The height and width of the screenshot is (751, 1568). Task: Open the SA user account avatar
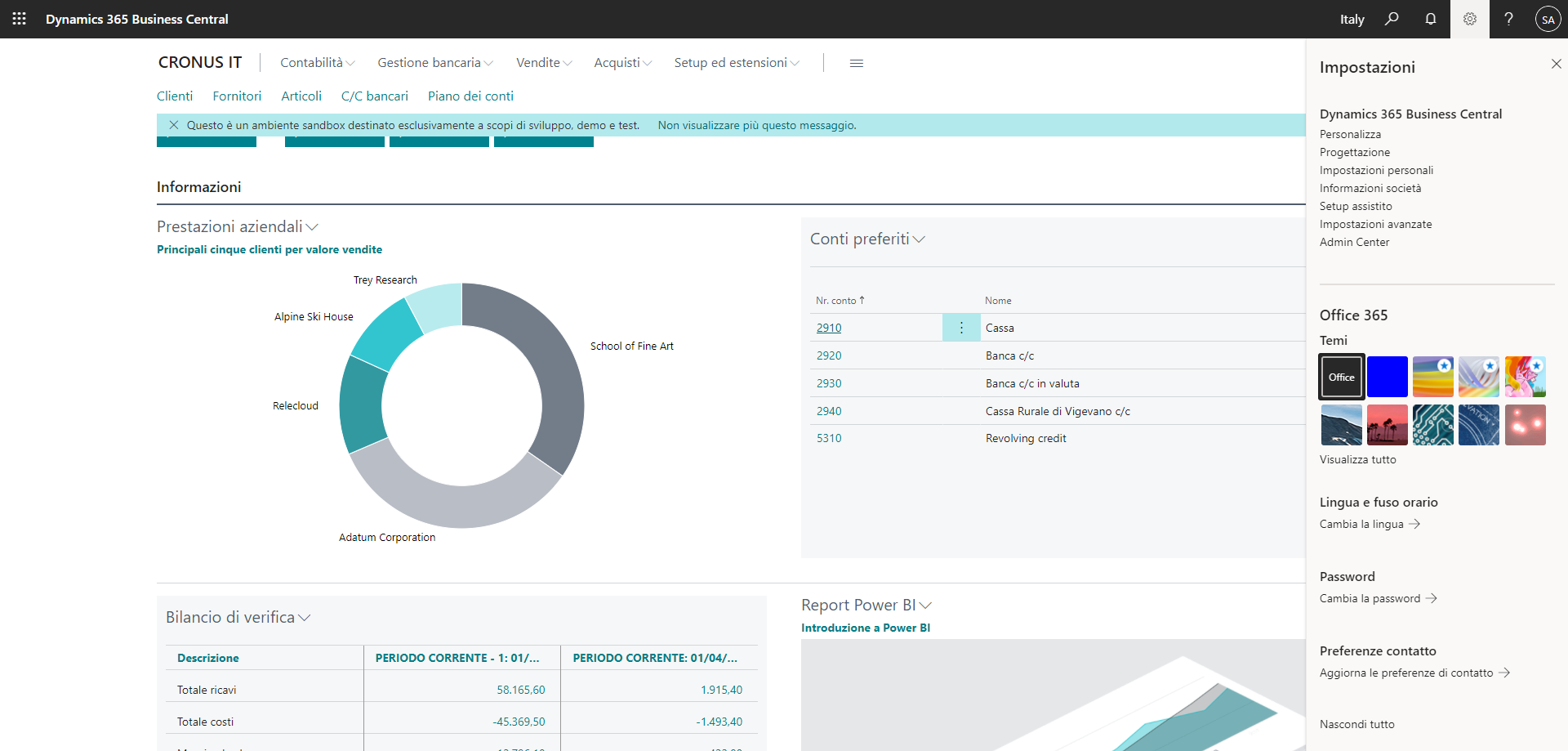[1548, 19]
